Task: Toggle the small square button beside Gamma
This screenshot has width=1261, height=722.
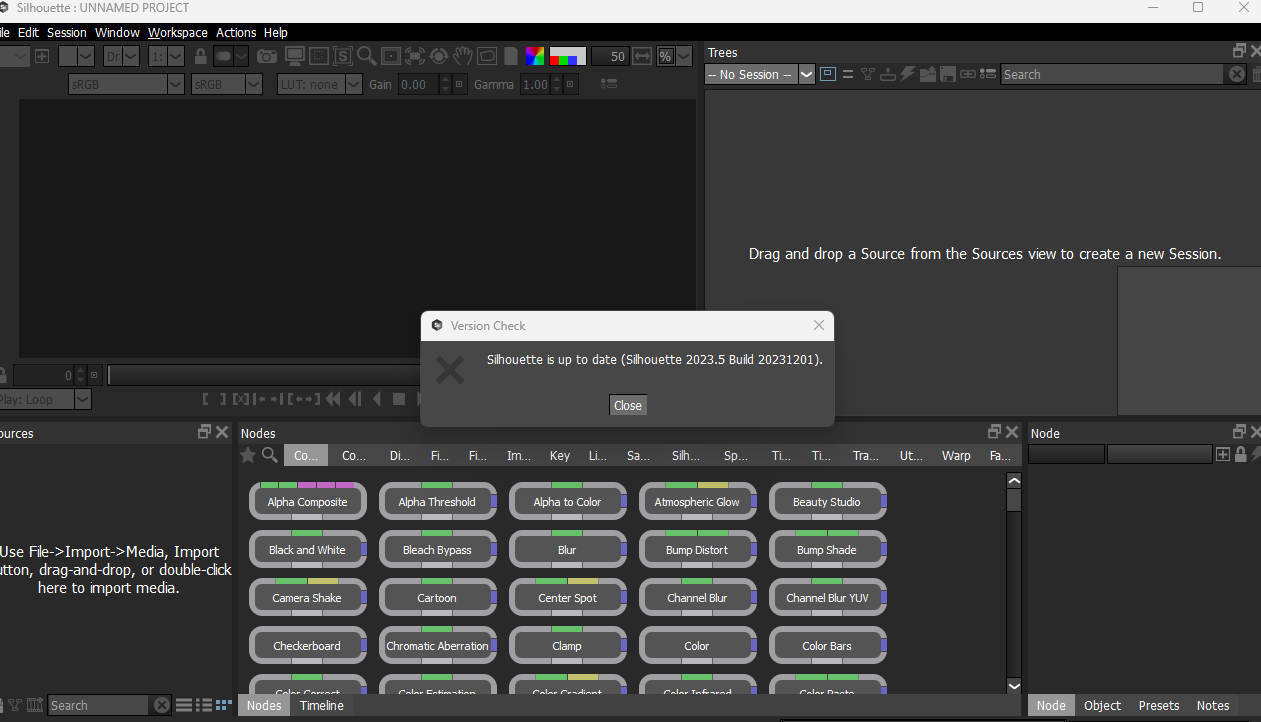Action: click(x=571, y=85)
